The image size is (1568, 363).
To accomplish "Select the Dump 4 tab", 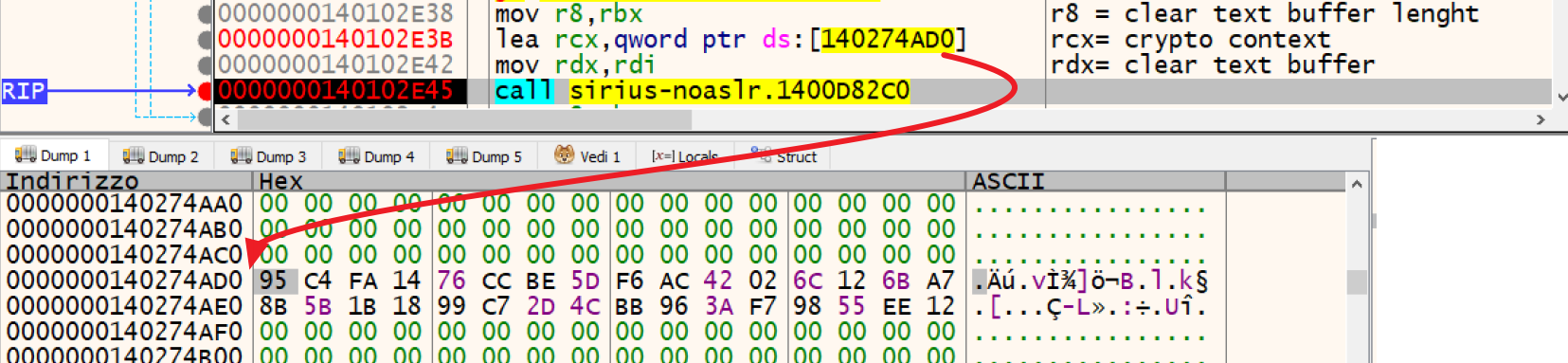I will point(377,156).
